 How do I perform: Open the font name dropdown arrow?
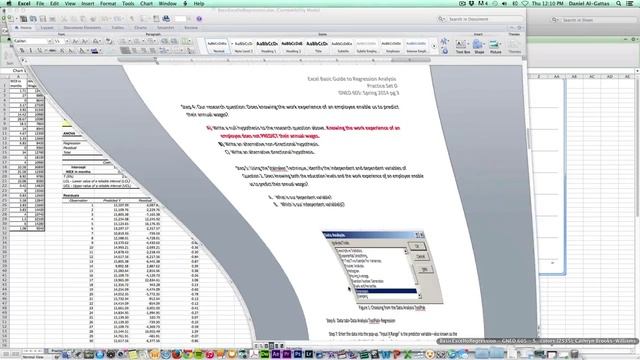point(50,41)
